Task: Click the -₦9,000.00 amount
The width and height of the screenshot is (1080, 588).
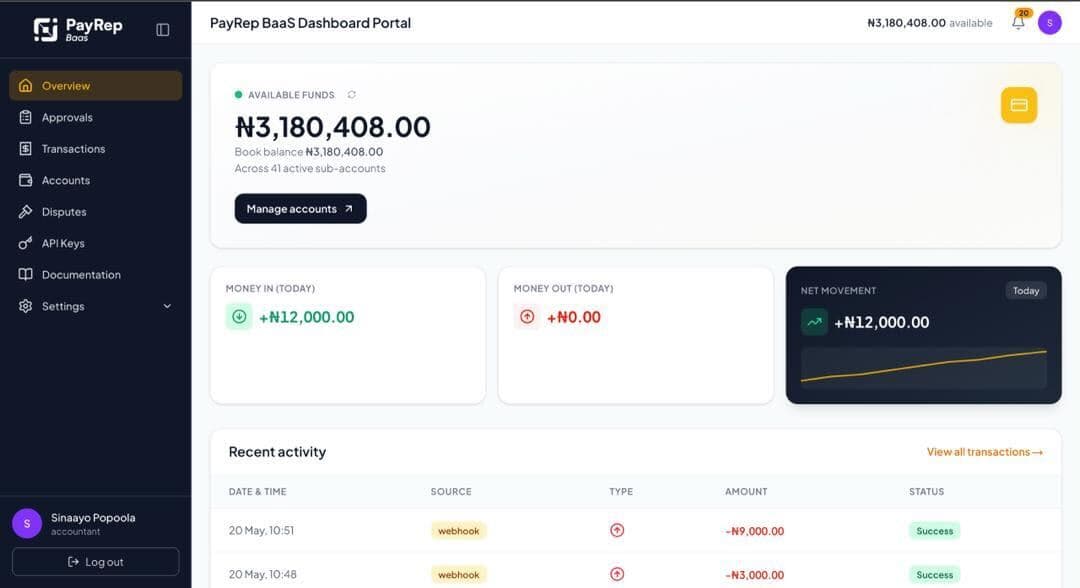Action: [x=754, y=532]
